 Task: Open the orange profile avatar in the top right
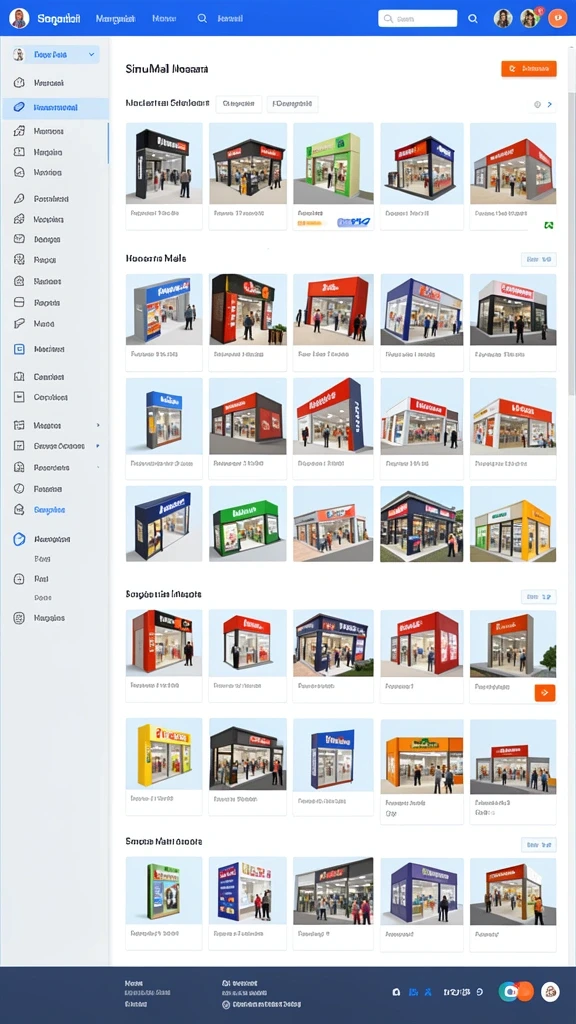pos(557,18)
